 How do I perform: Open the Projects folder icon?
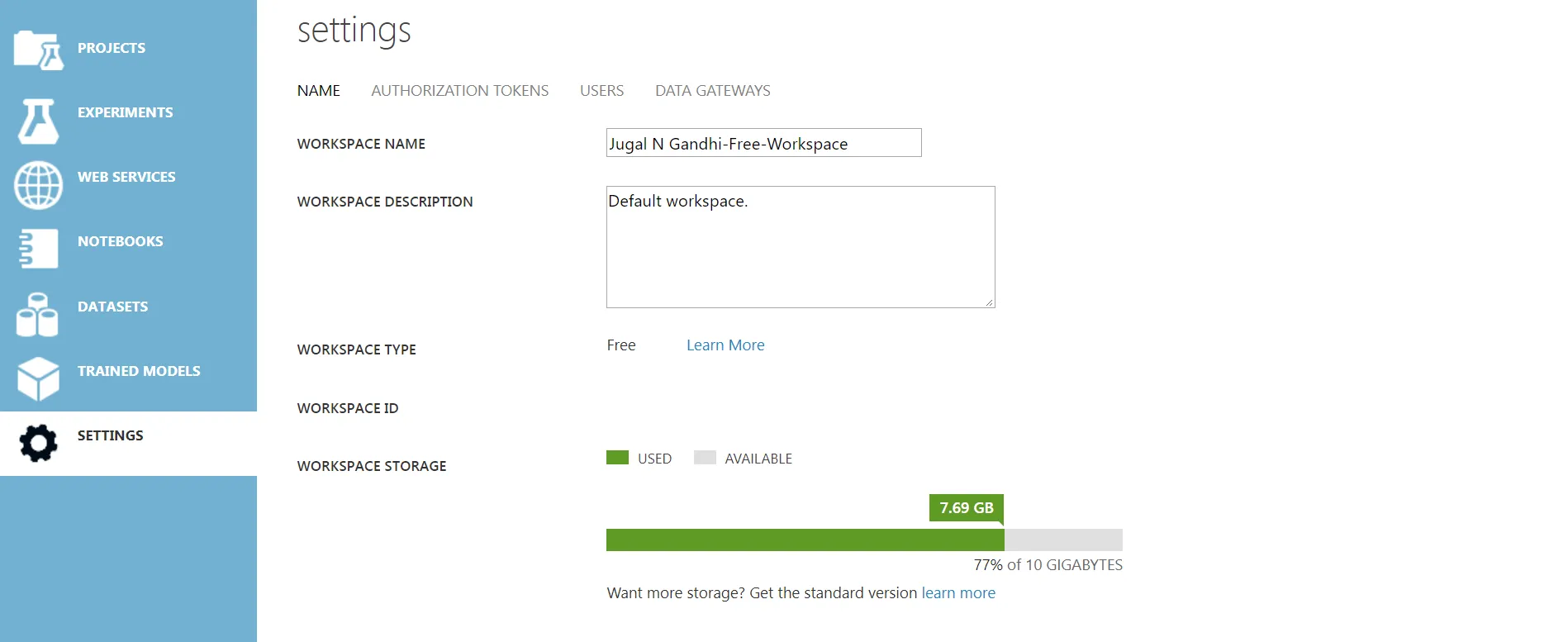[39, 50]
